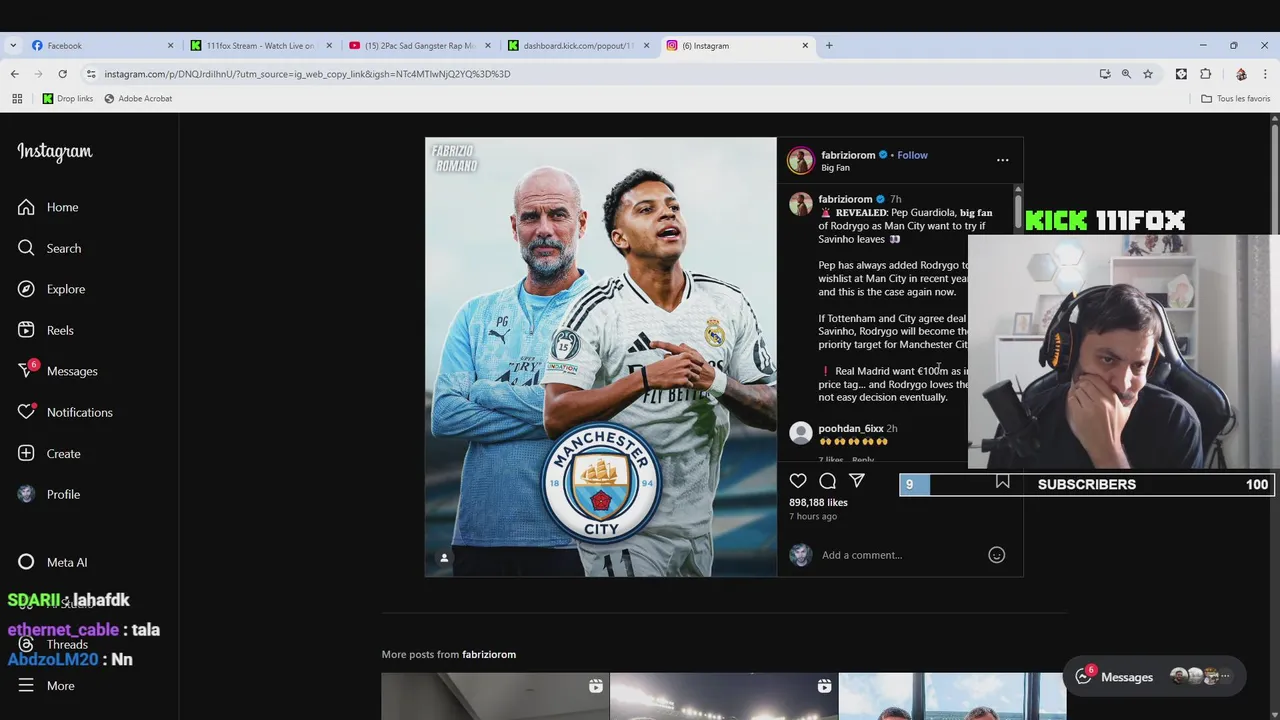Open the install app icon in address bar
The height and width of the screenshot is (720, 1280).
click(1104, 74)
